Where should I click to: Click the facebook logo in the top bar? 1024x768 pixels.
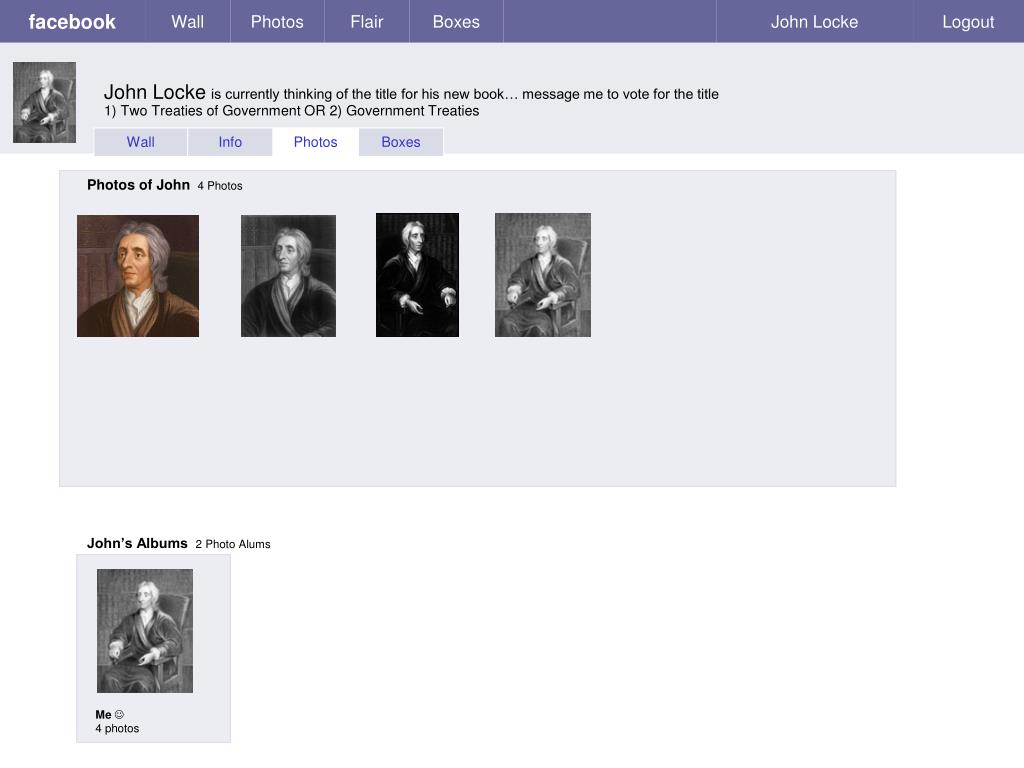click(x=72, y=22)
